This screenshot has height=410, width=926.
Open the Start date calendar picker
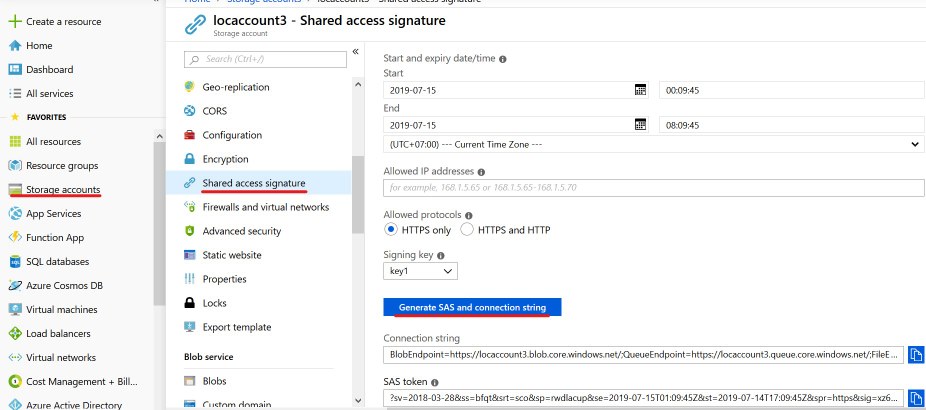(x=640, y=90)
